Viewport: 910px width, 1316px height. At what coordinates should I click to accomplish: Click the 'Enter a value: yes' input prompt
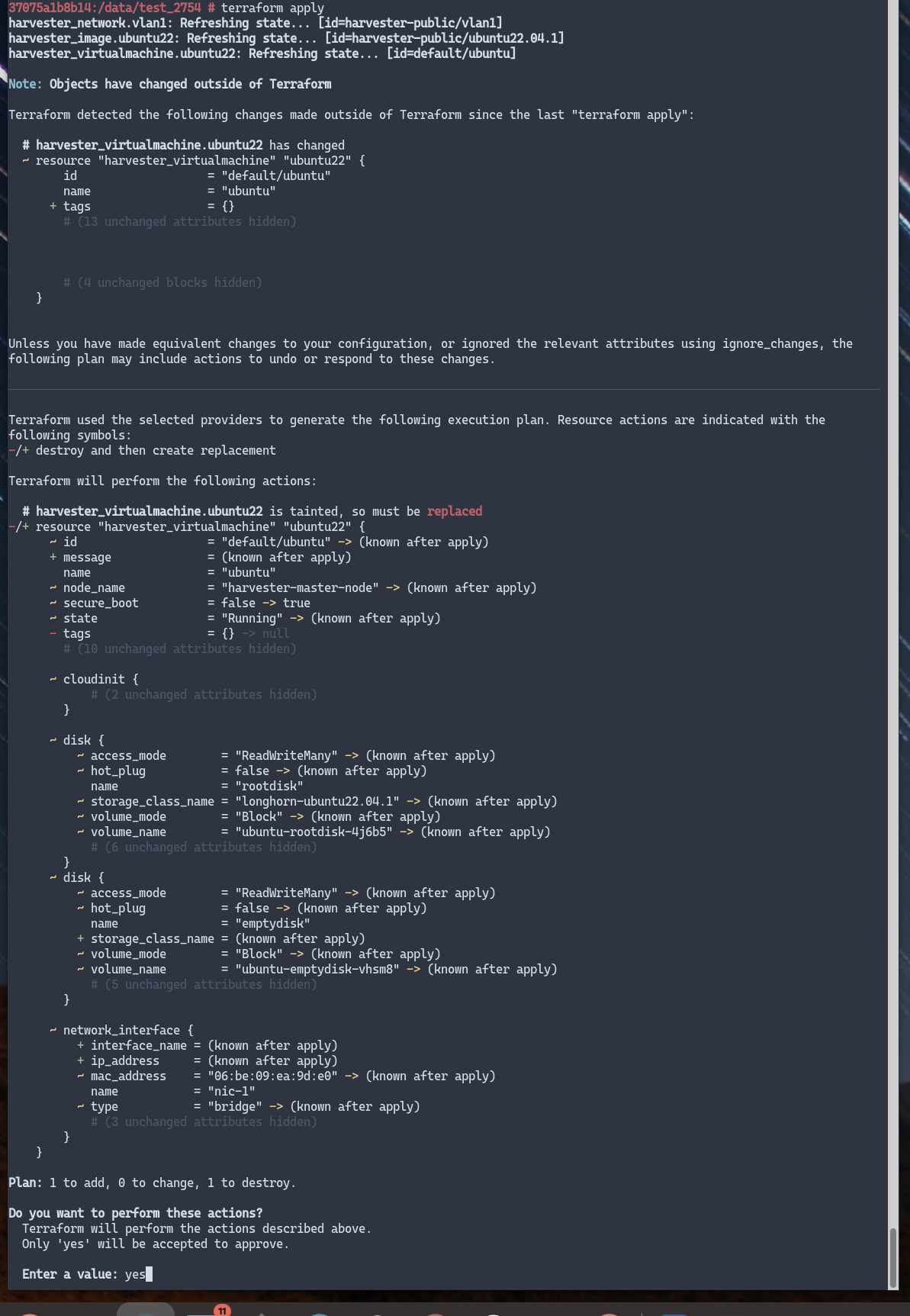87,1274
